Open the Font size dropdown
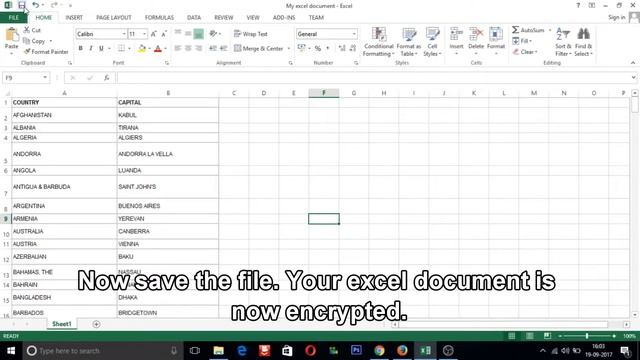The width and height of the screenshot is (640, 360). [144, 34]
